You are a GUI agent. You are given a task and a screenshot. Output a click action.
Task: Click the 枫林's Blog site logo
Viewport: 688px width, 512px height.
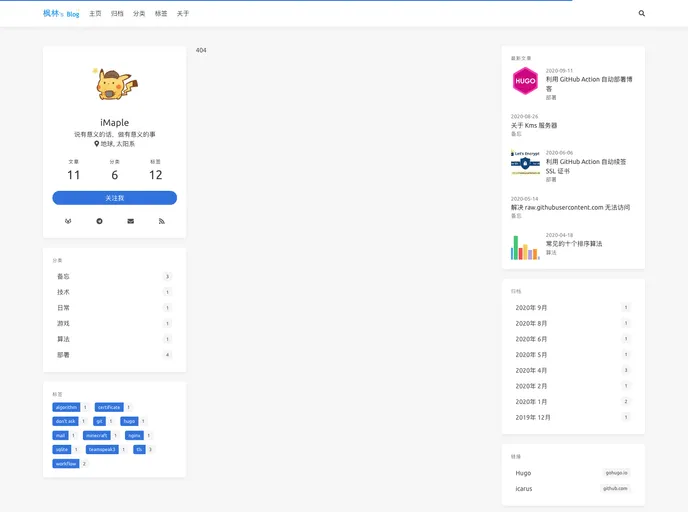coord(61,14)
